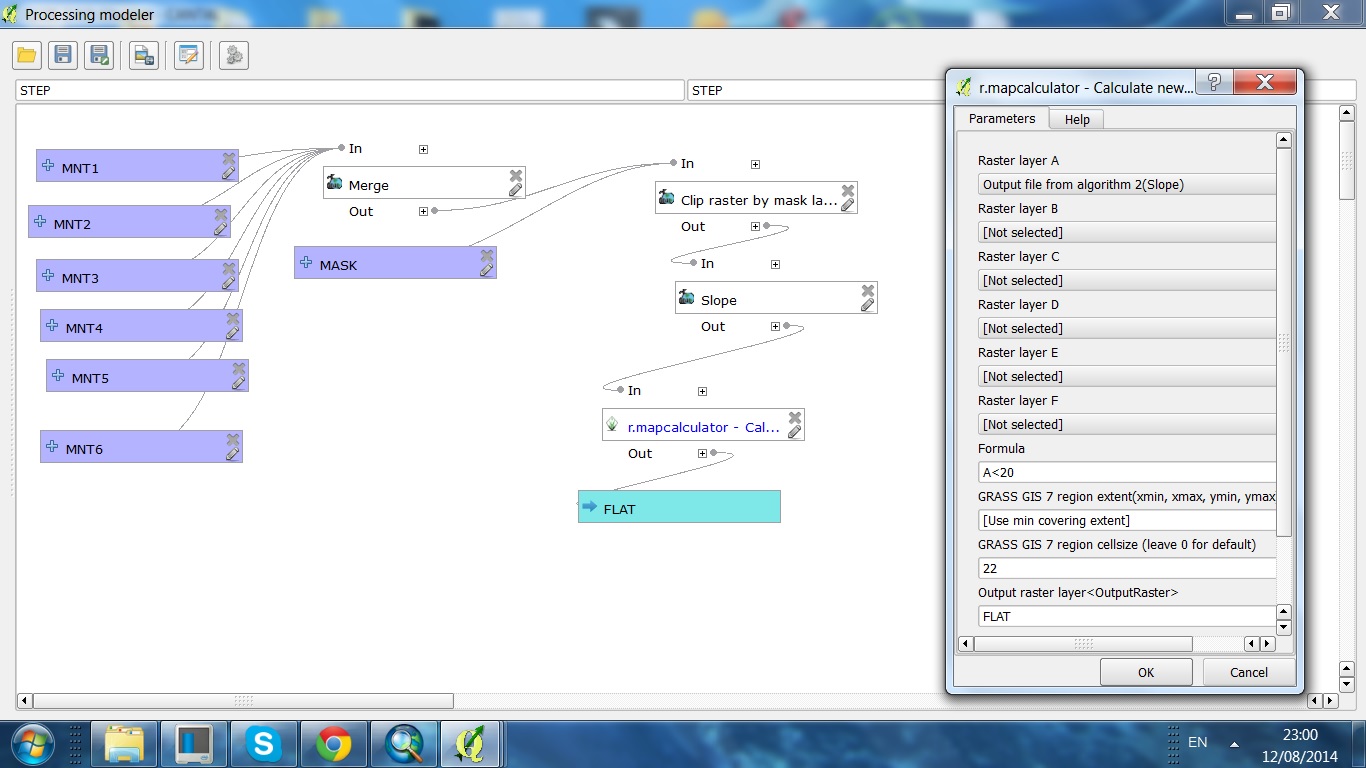This screenshot has width=1366, height=768.
Task: Click the Edit model help icon
Action: click(x=188, y=55)
